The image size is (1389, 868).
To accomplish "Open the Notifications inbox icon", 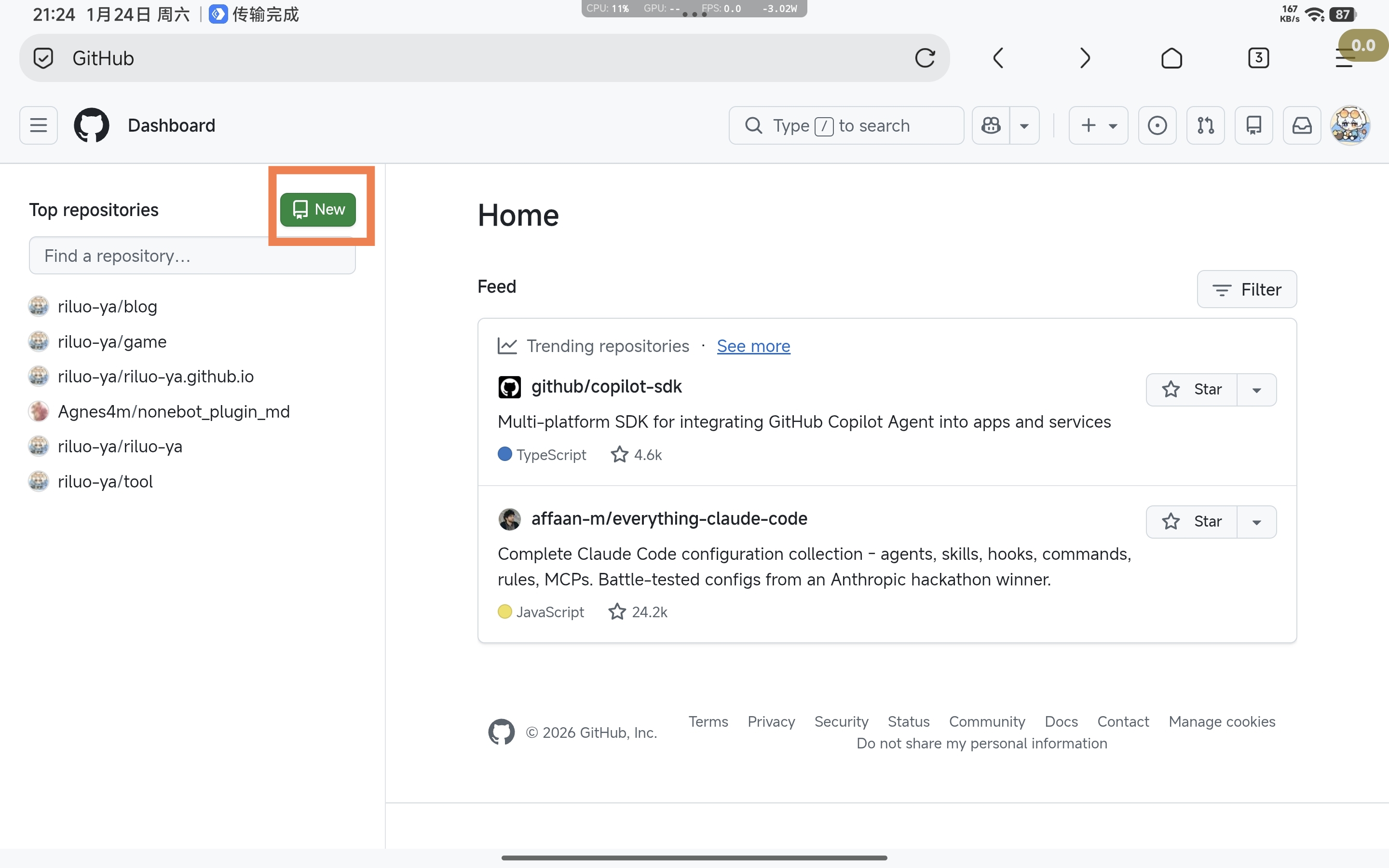I will tap(1302, 125).
